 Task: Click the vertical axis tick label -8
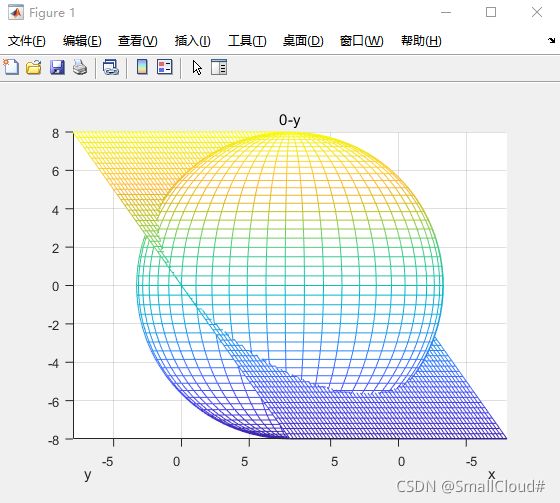pos(54,440)
